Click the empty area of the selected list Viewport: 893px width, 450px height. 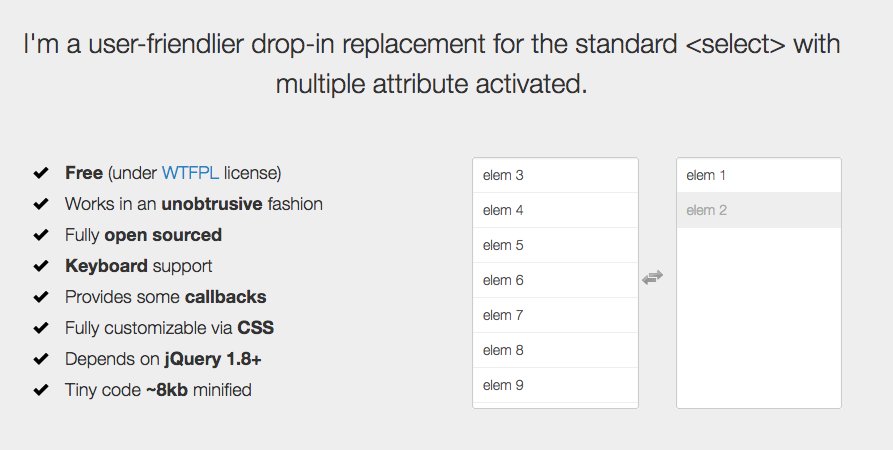coord(759,317)
